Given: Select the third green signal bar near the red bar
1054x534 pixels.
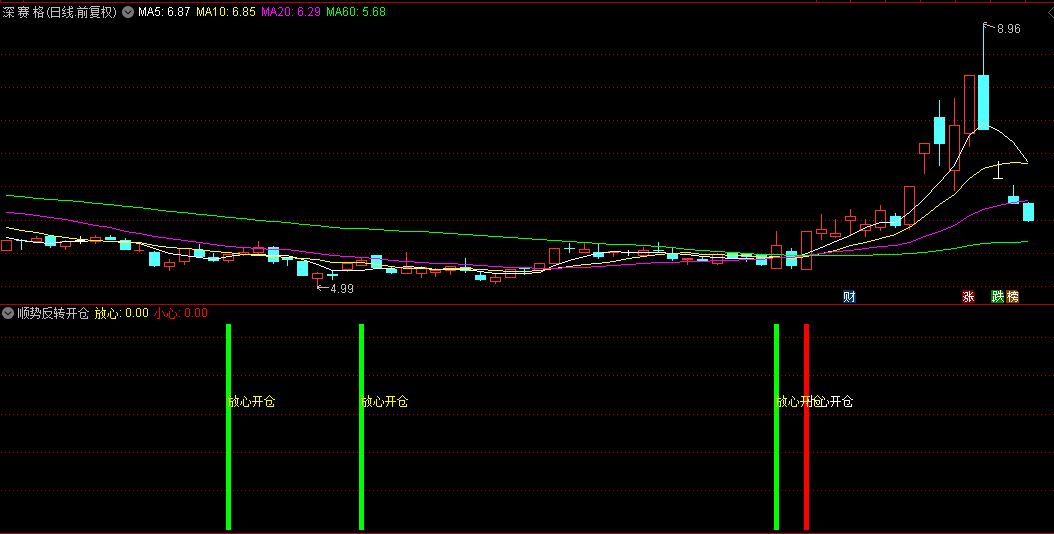Looking at the screenshot, I should tap(776, 426).
